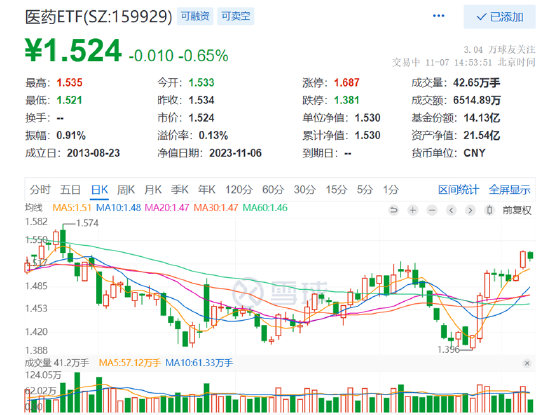Click the 均线 label
The image size is (550, 415).
34,208
